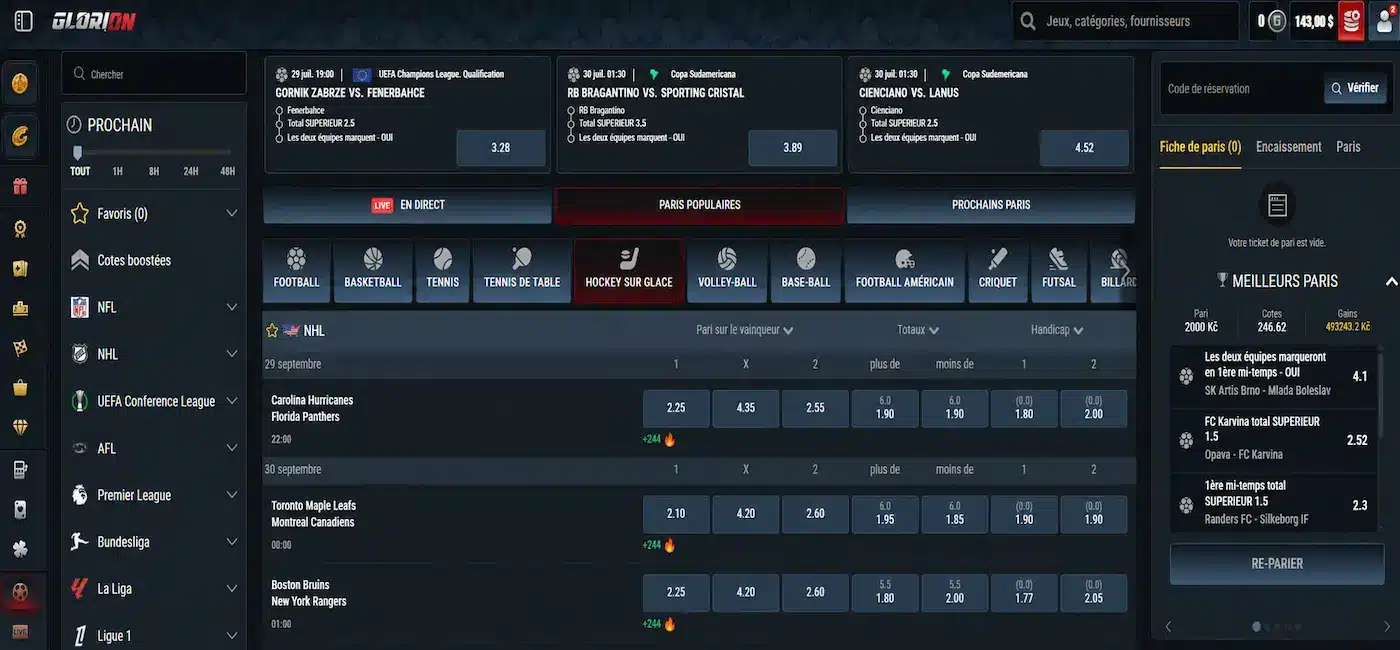The height and width of the screenshot is (650, 1400).
Task: Click the next arrow on the sports carousel
Action: click(1126, 270)
